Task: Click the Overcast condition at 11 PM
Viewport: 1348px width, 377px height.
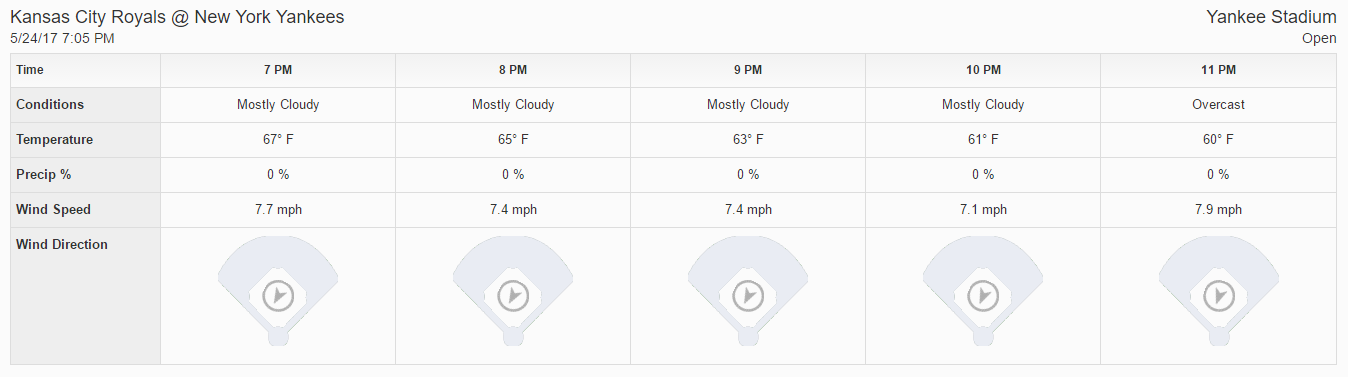Action: coord(1218,104)
